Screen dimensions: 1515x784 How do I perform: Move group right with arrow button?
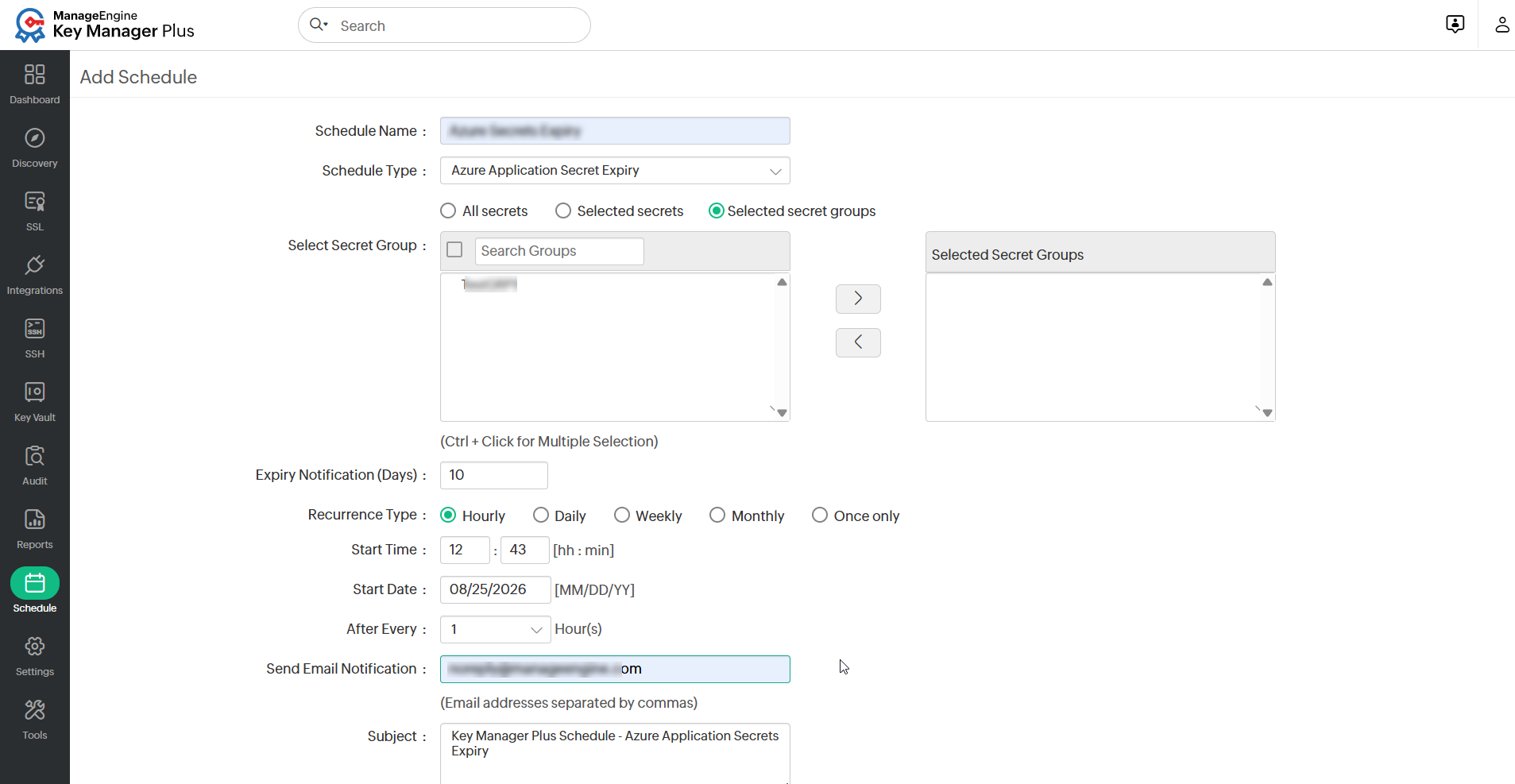pyautogui.click(x=858, y=299)
